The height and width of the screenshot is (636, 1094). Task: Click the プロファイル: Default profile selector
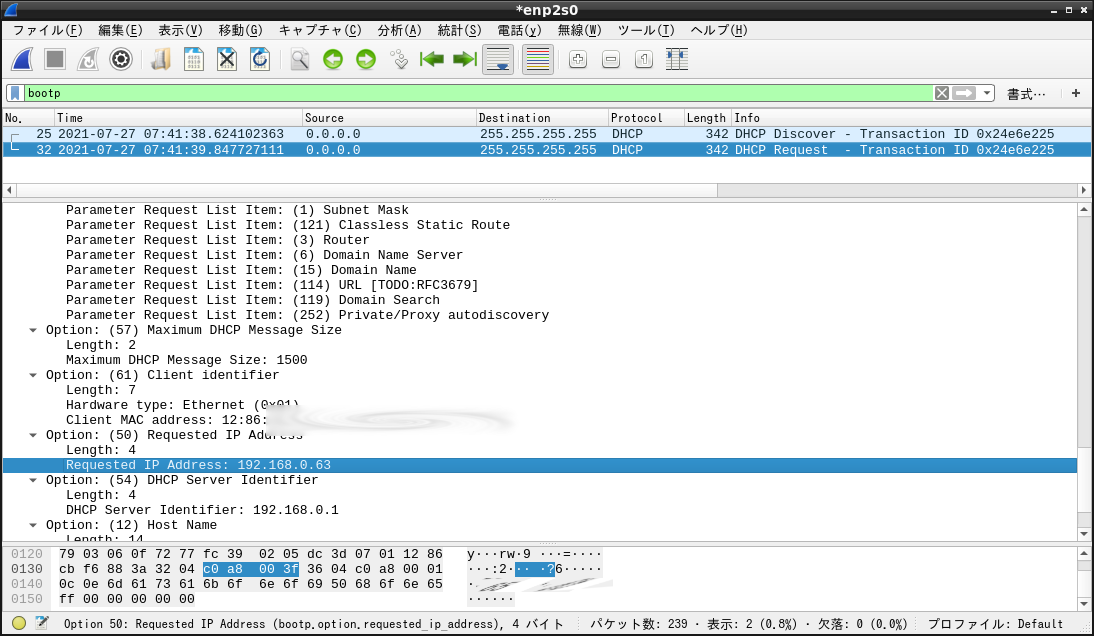pyautogui.click(x=995, y=624)
